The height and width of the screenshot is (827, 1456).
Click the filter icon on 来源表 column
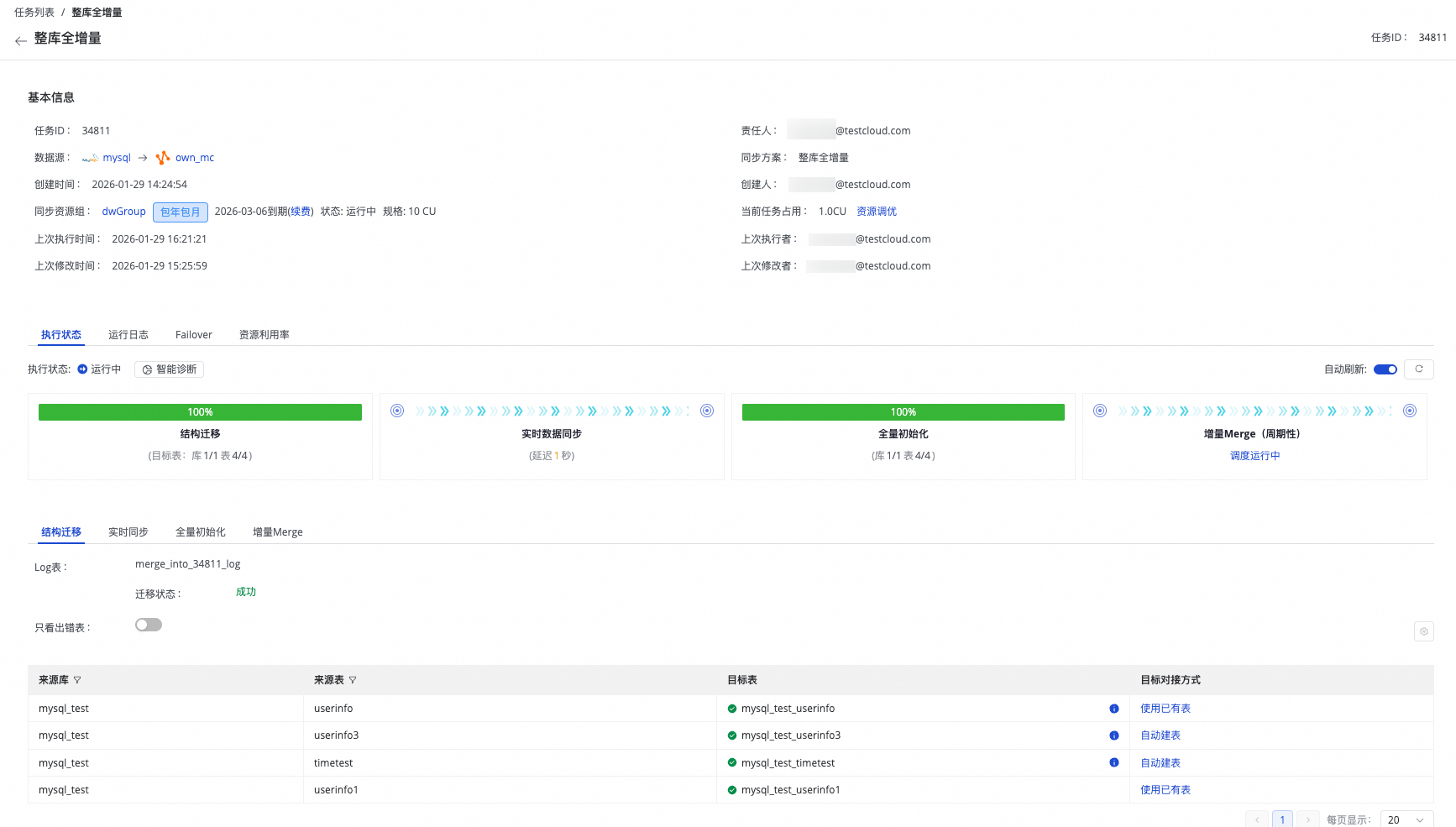[353, 680]
